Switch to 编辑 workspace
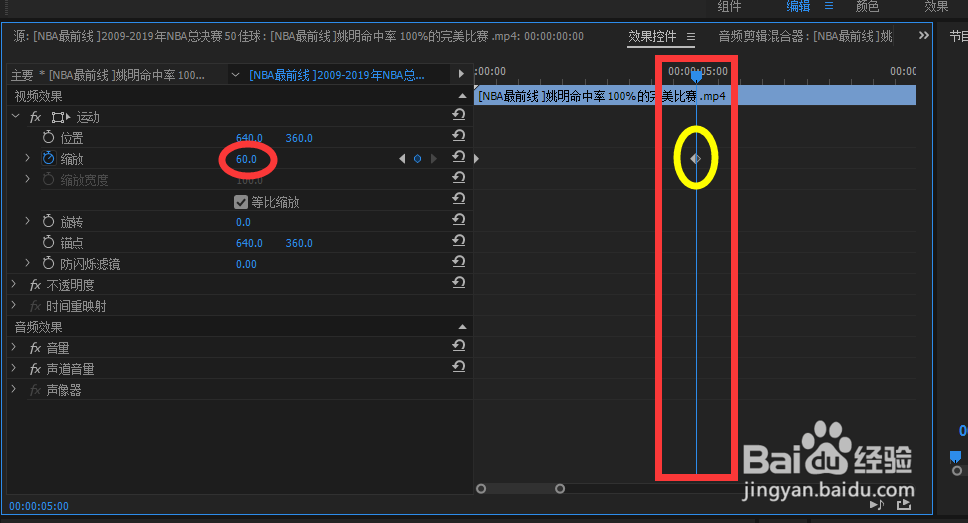The width and height of the screenshot is (968, 523). tap(798, 6)
